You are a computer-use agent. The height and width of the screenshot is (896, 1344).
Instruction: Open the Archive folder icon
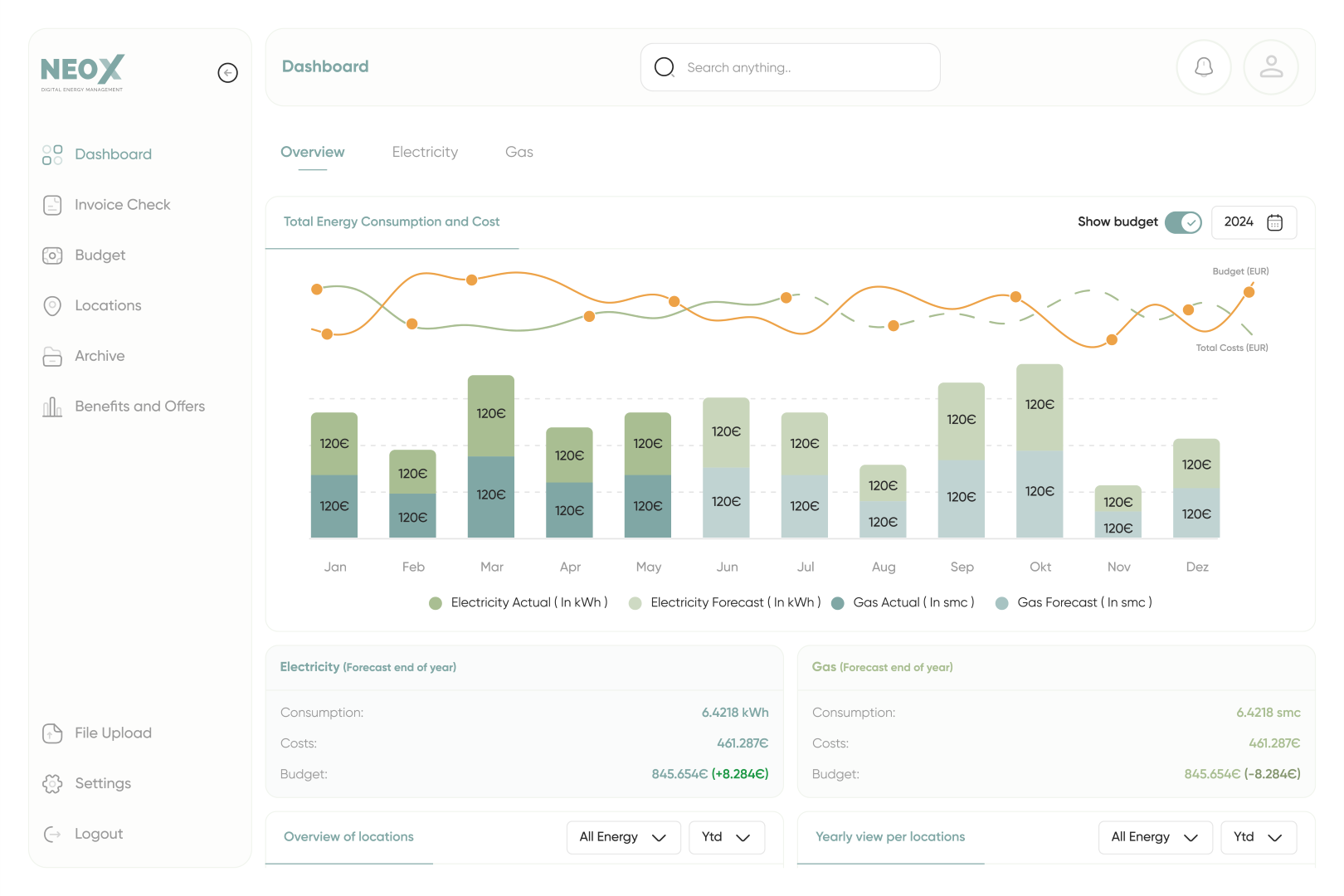coord(52,357)
